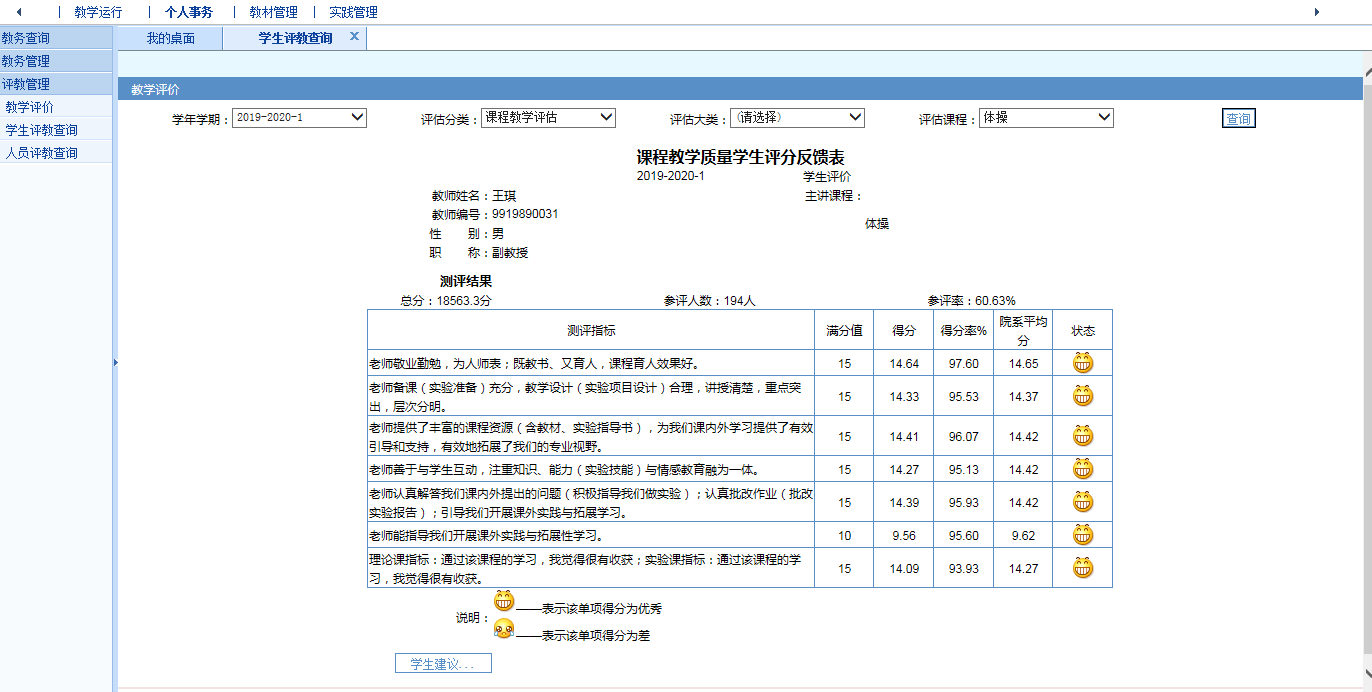
Task: Collapse the left sidebar splitter handle
Action: click(115, 362)
